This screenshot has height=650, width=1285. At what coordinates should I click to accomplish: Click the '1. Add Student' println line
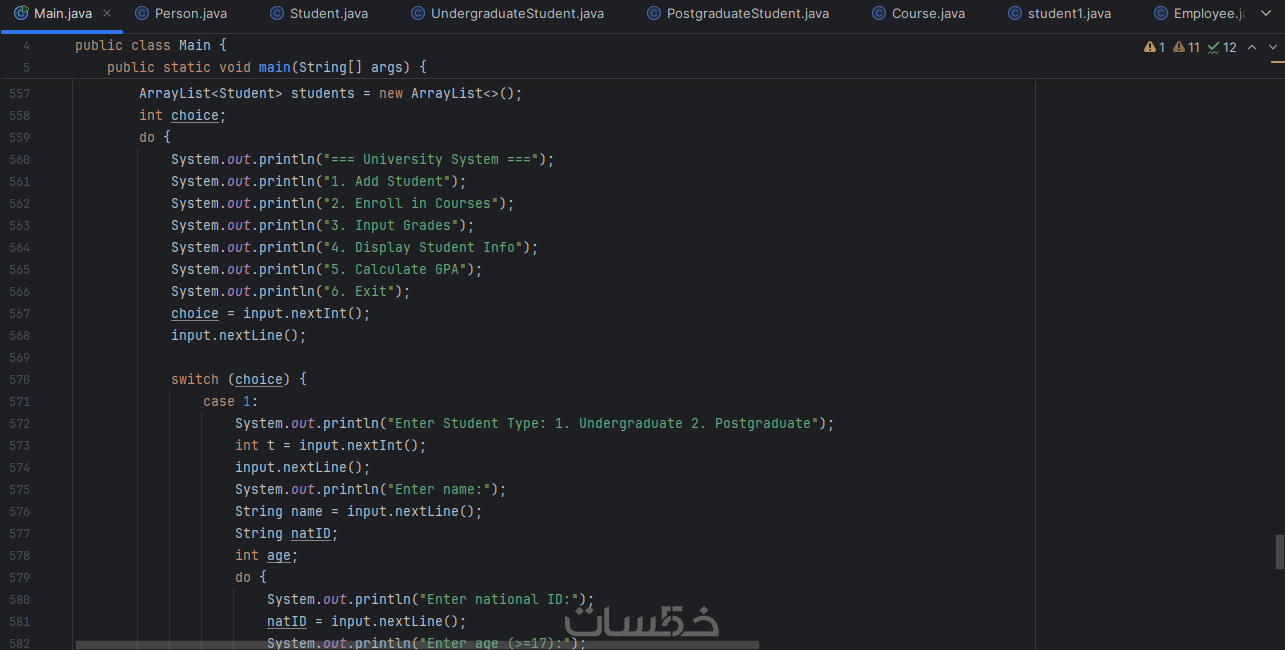coord(319,181)
